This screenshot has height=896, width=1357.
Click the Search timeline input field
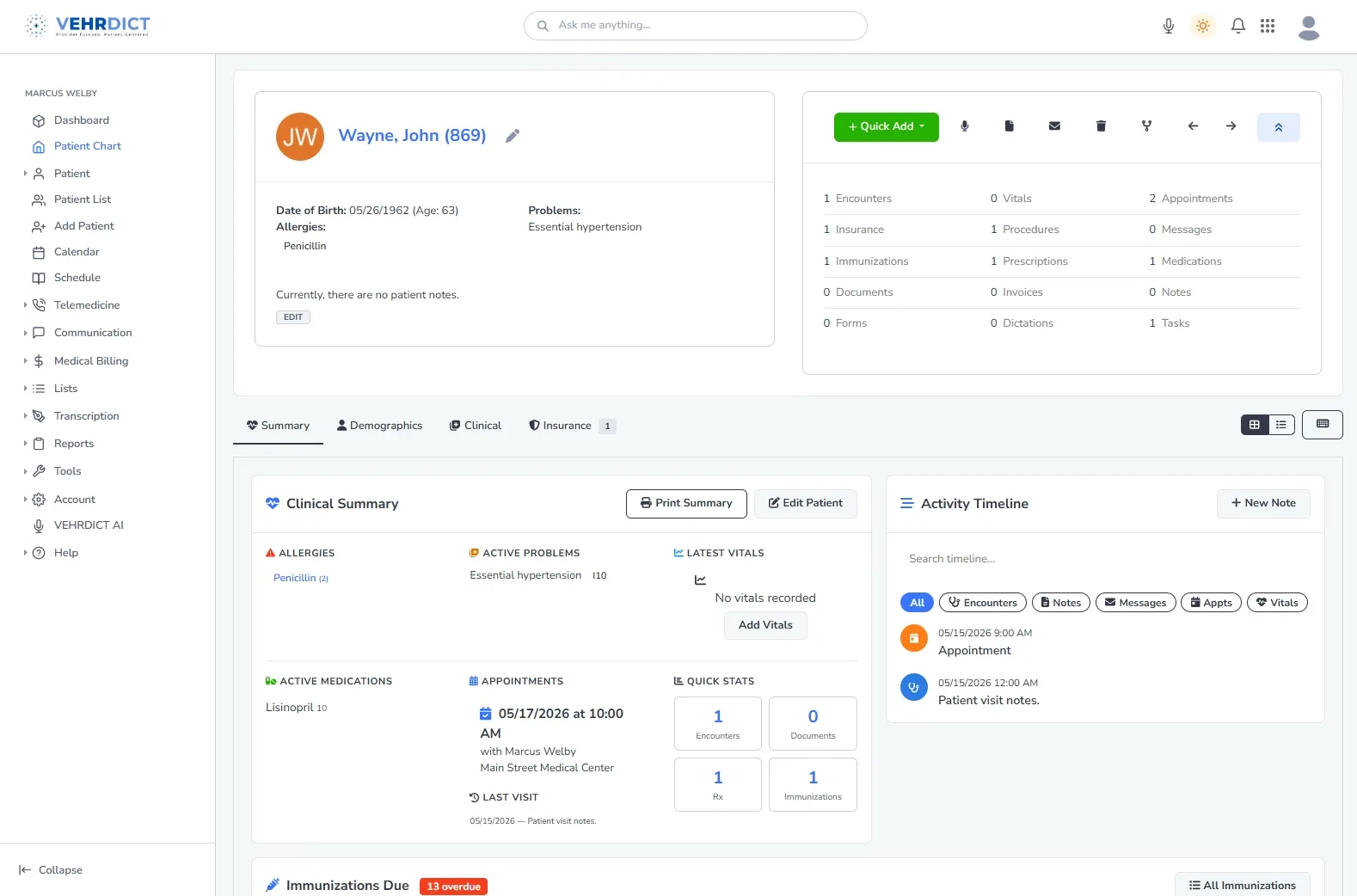pyautogui.click(x=1105, y=559)
